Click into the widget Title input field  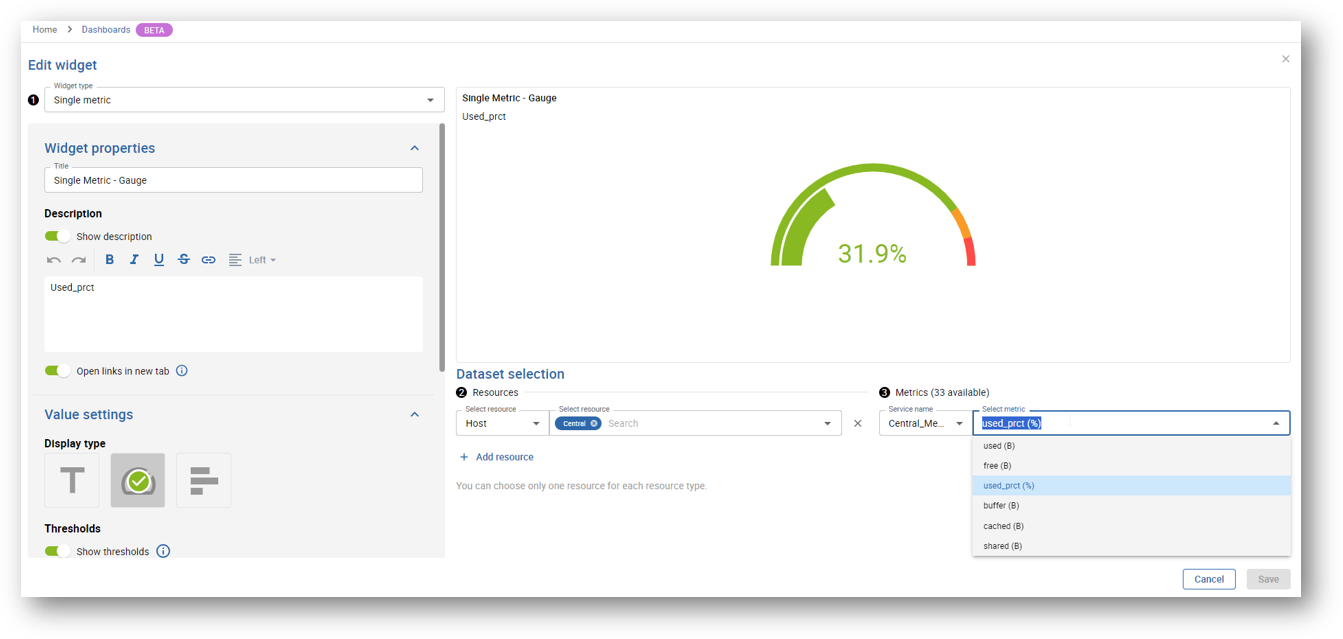tap(233, 181)
